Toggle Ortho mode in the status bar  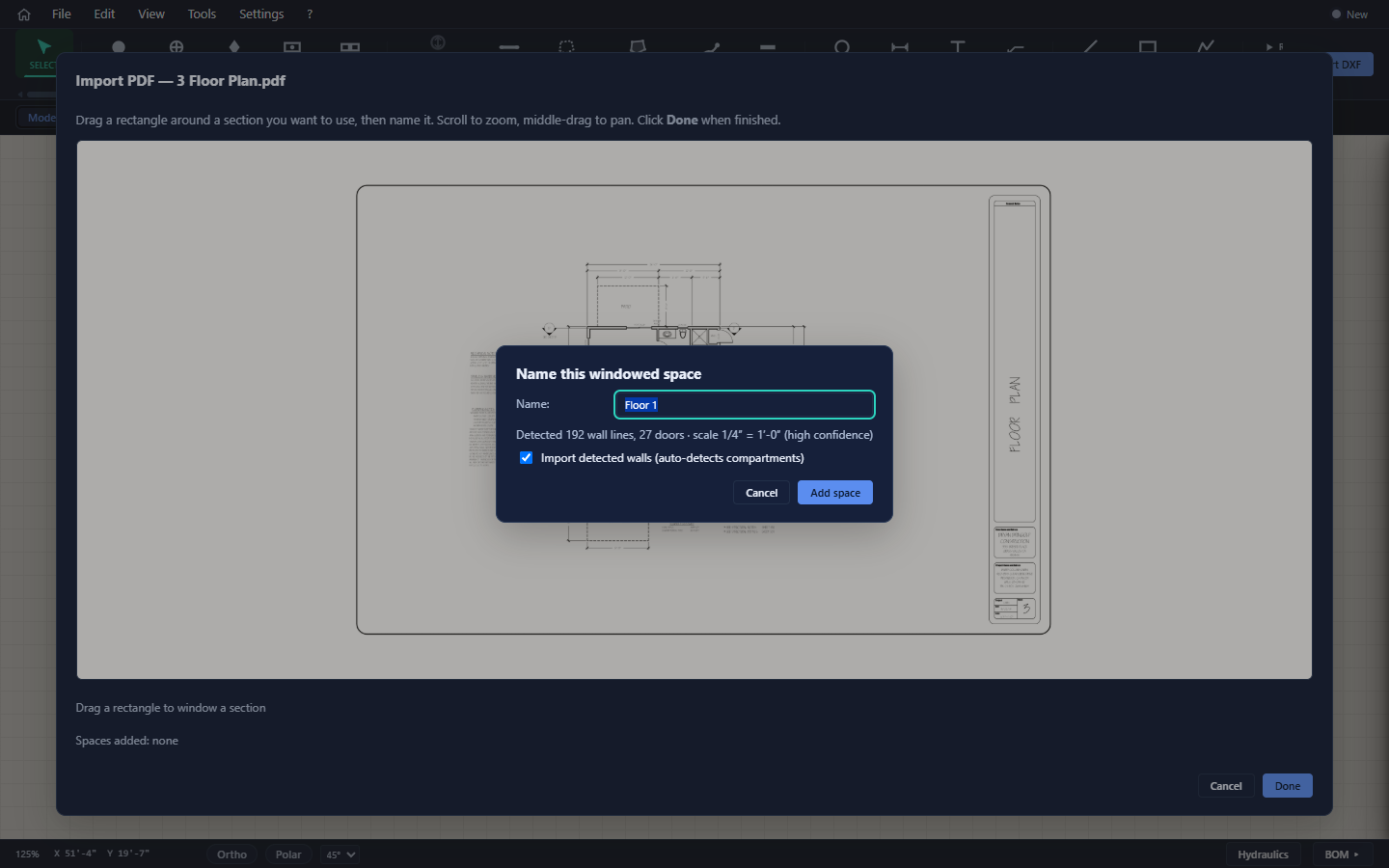231,854
